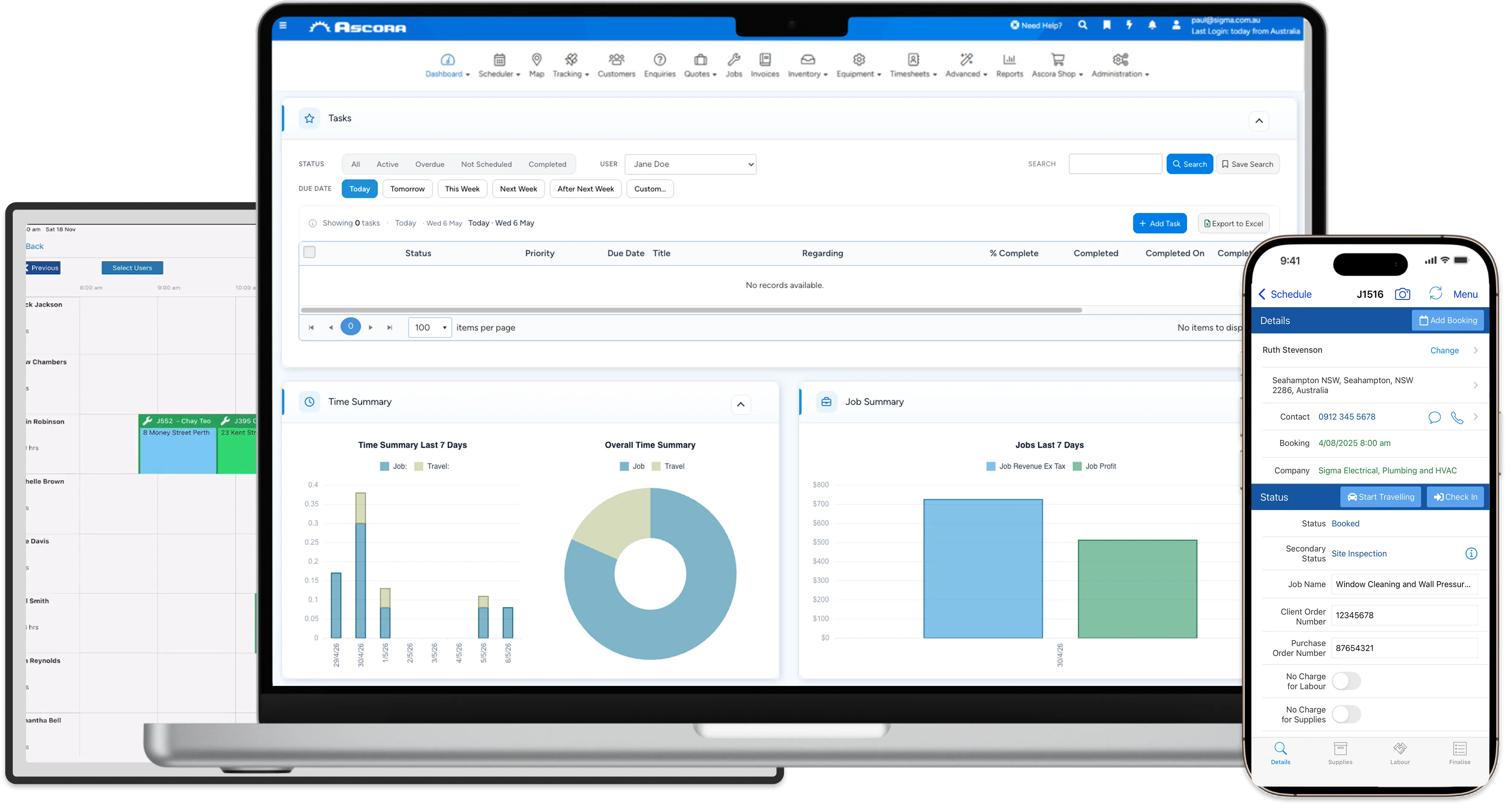The width and height of the screenshot is (1512, 805).
Task: Tap Start Travelling on the phone
Action: click(1381, 497)
